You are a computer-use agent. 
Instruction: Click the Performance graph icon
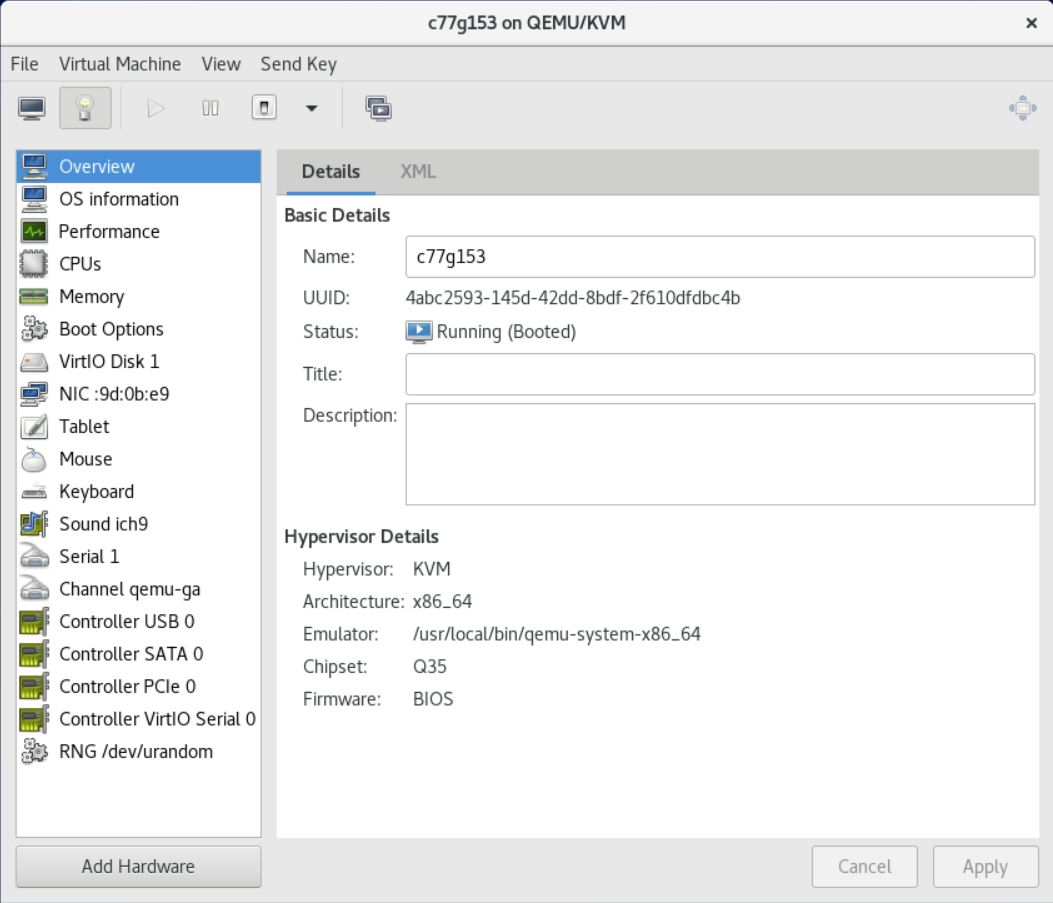click(34, 232)
